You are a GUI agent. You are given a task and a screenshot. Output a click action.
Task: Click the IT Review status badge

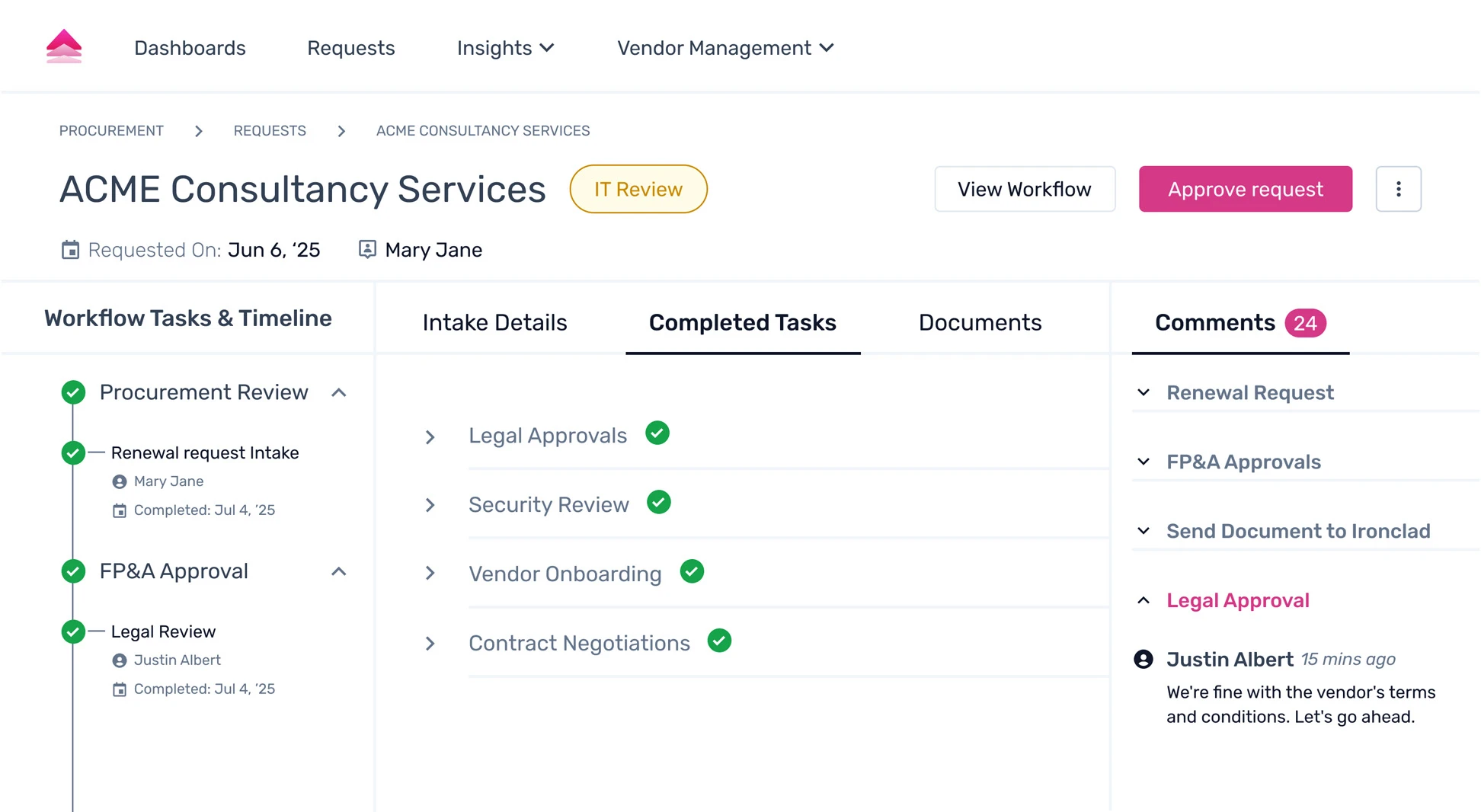[638, 189]
